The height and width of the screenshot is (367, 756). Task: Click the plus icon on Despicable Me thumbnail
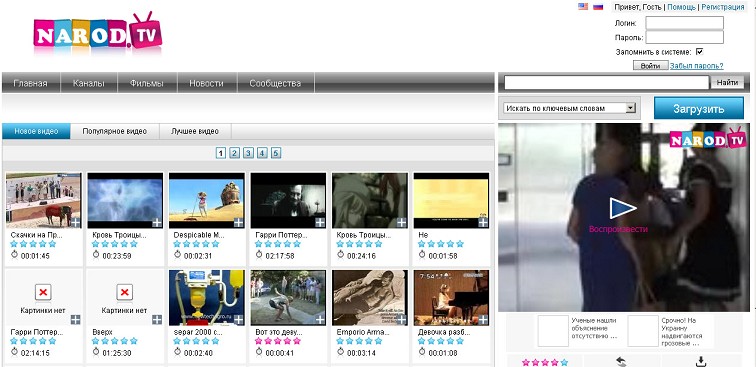pos(238,222)
